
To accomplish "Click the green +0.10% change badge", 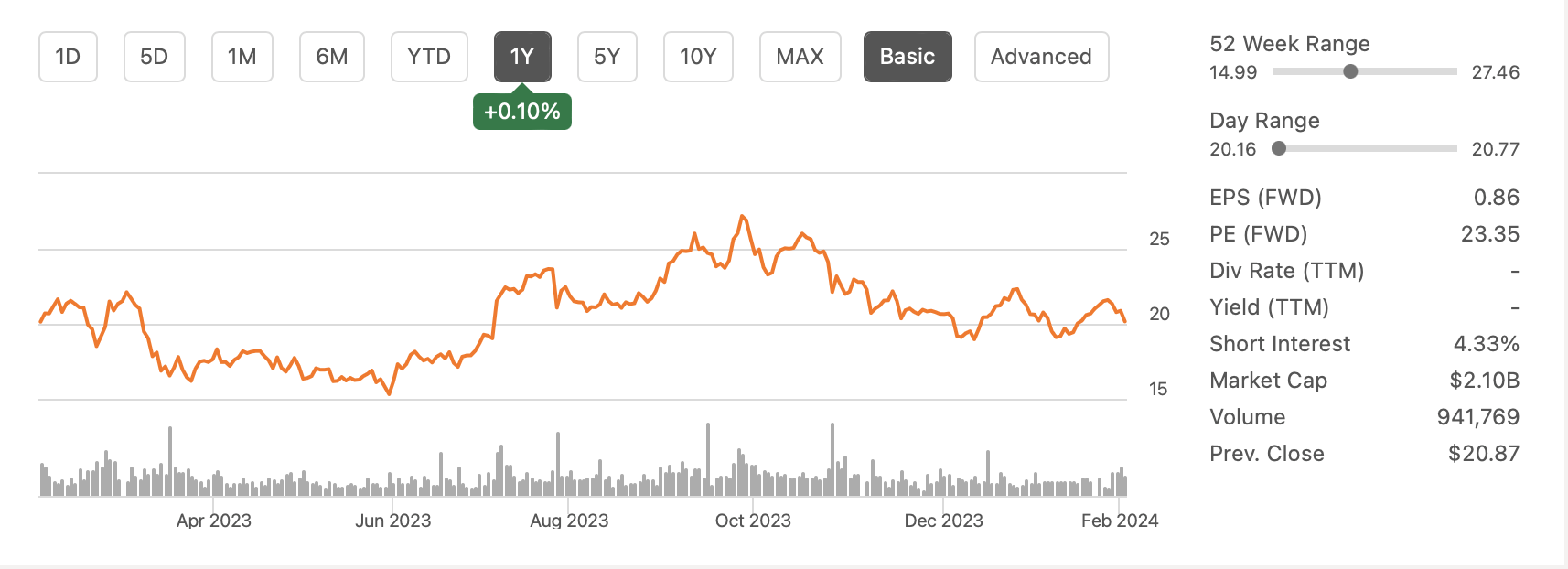I will coord(521,111).
